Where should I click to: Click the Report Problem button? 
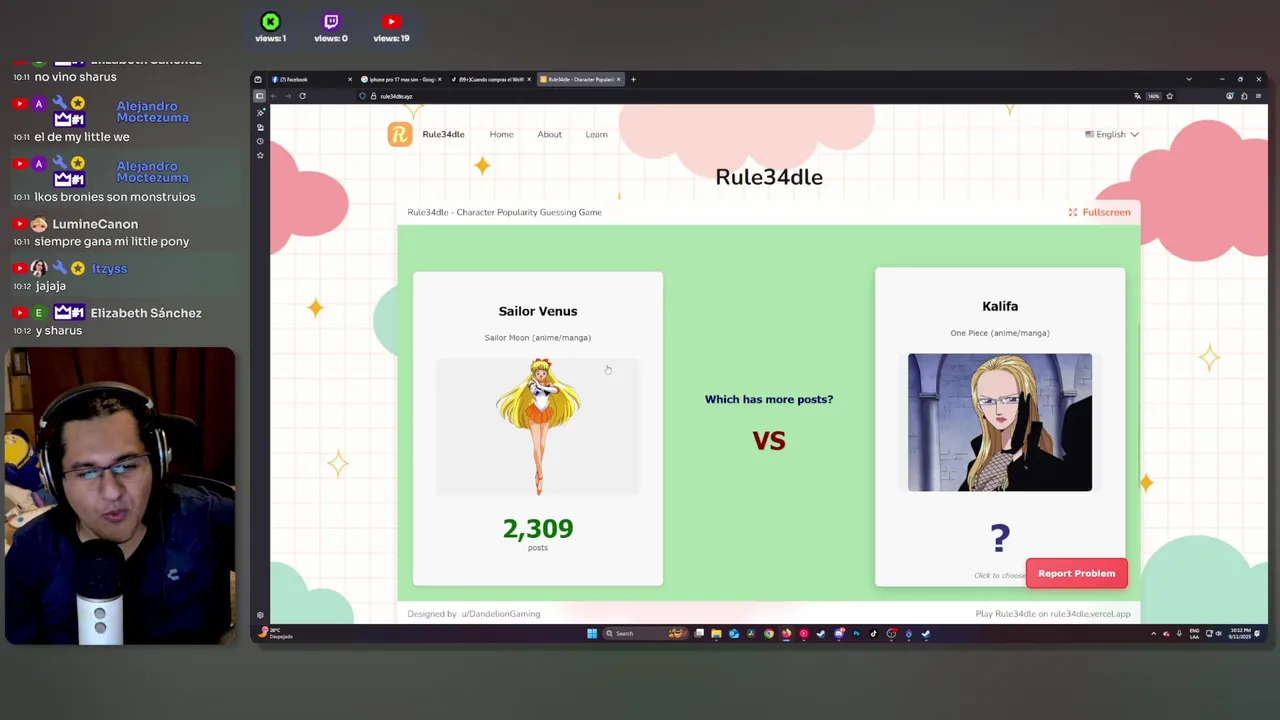pos(1076,573)
